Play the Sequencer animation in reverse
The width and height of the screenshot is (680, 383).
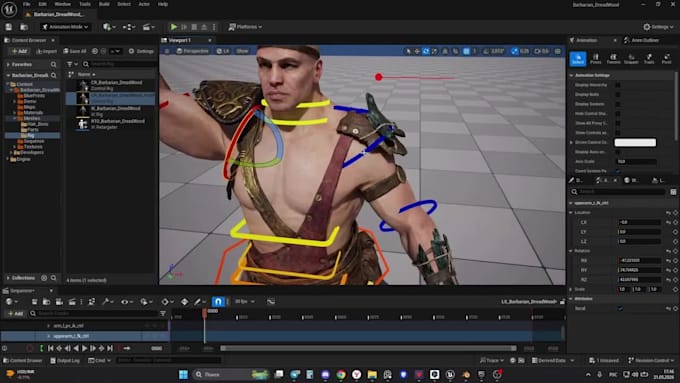coord(76,348)
